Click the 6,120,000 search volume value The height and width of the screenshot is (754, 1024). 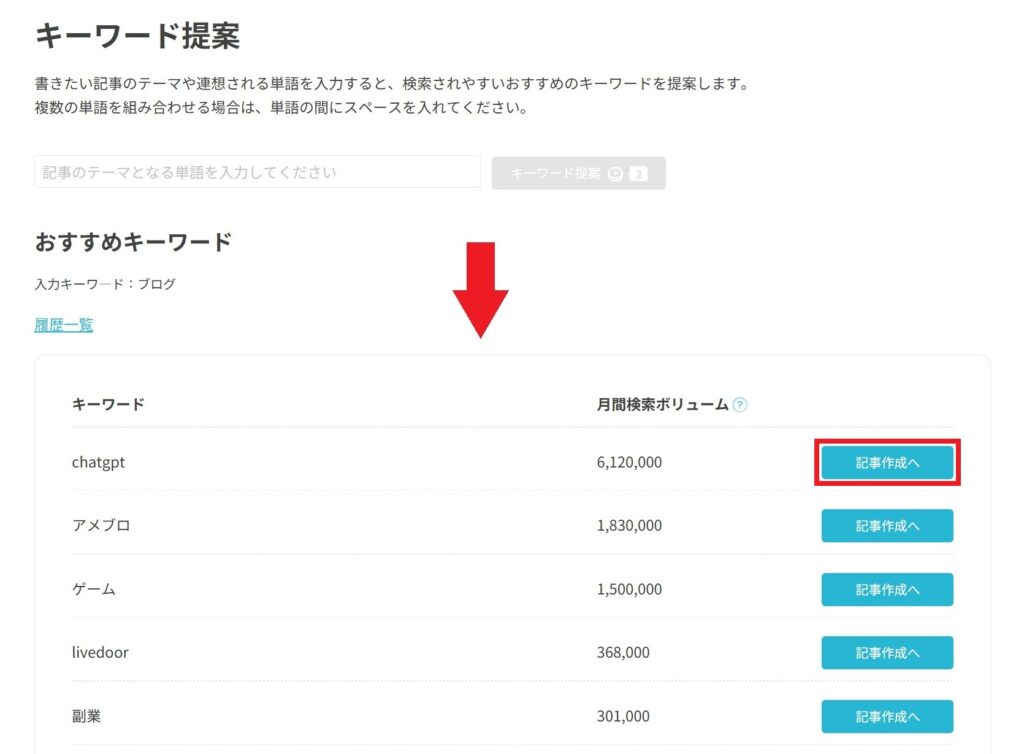click(629, 463)
